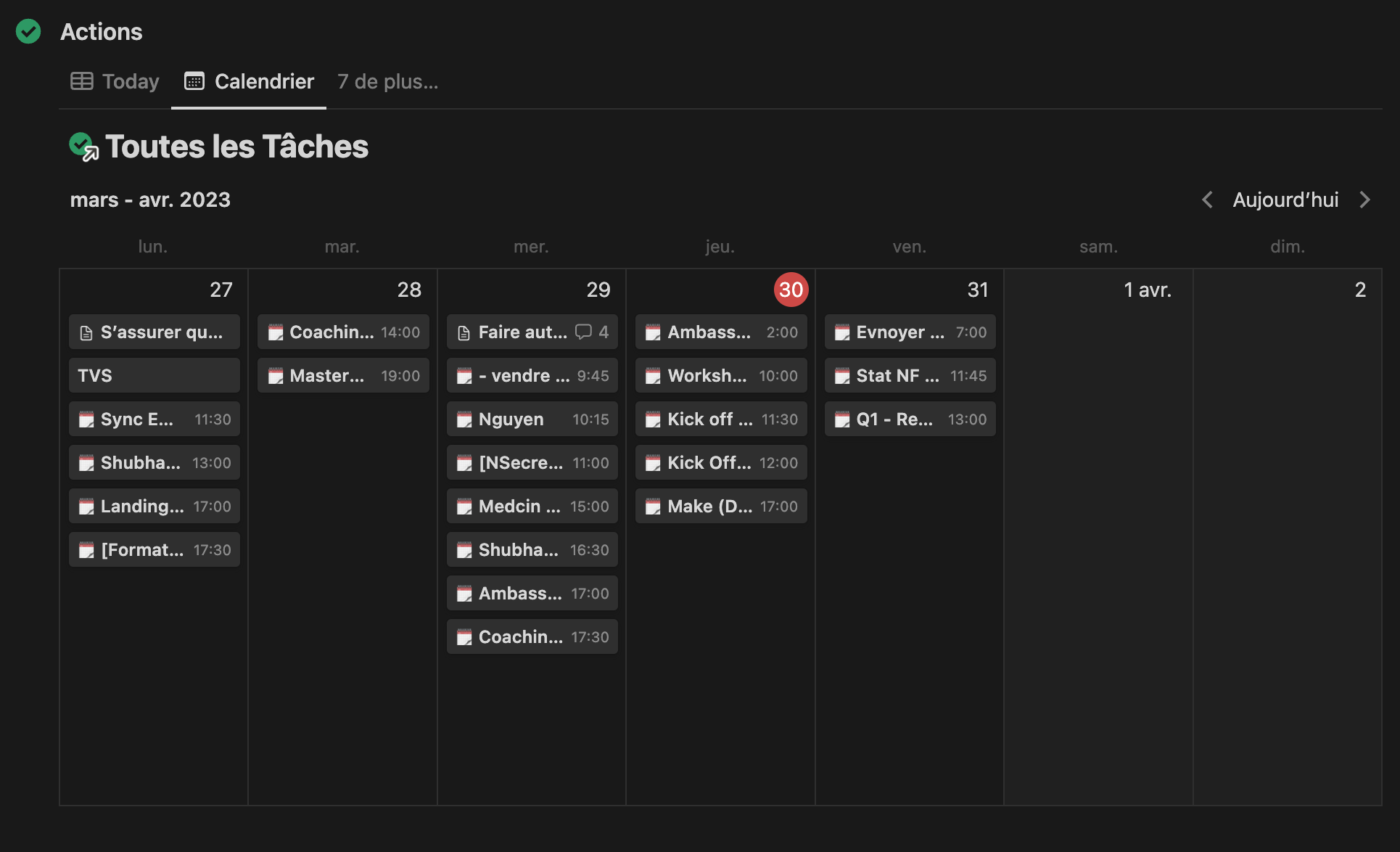Image resolution: width=1400 pixels, height=852 pixels.
Task: Click the '7 de plus...' expander link
Action: tap(389, 80)
